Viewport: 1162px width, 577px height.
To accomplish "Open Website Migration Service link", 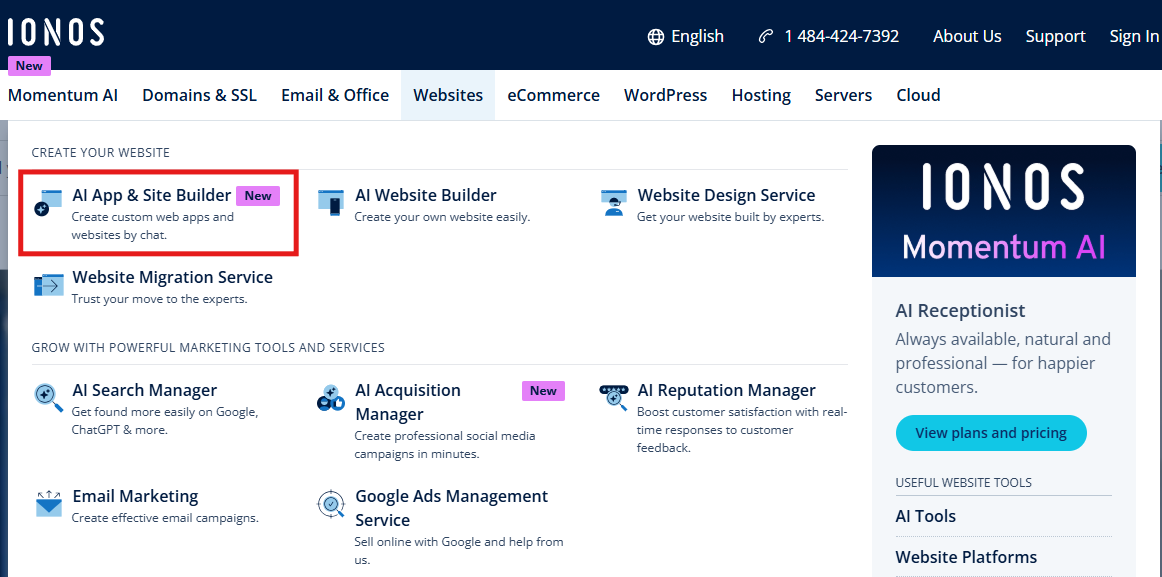I will [173, 278].
